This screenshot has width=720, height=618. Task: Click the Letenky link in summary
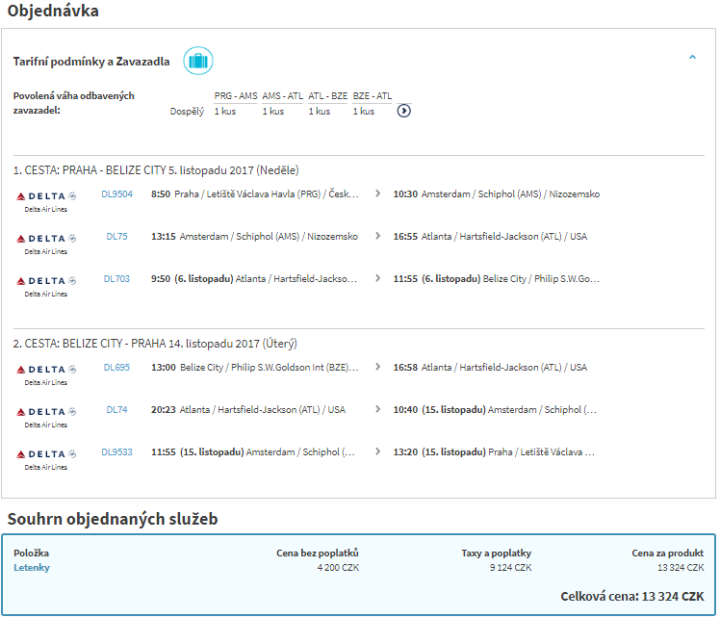pyautogui.click(x=32, y=568)
